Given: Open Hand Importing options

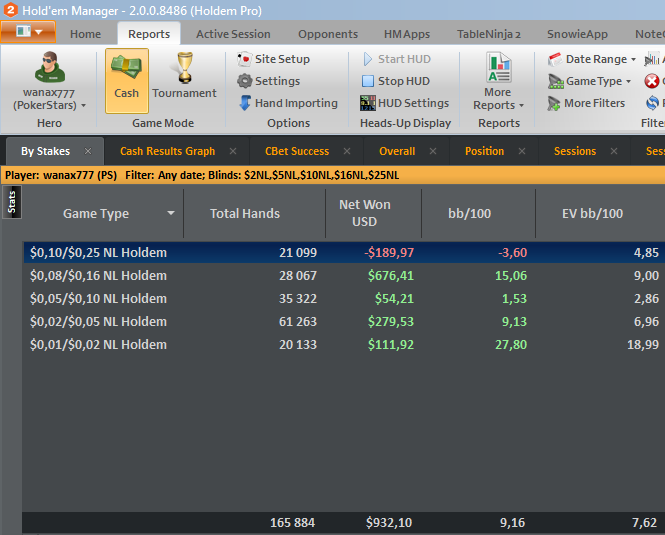Looking at the screenshot, I should pyautogui.click(x=288, y=103).
